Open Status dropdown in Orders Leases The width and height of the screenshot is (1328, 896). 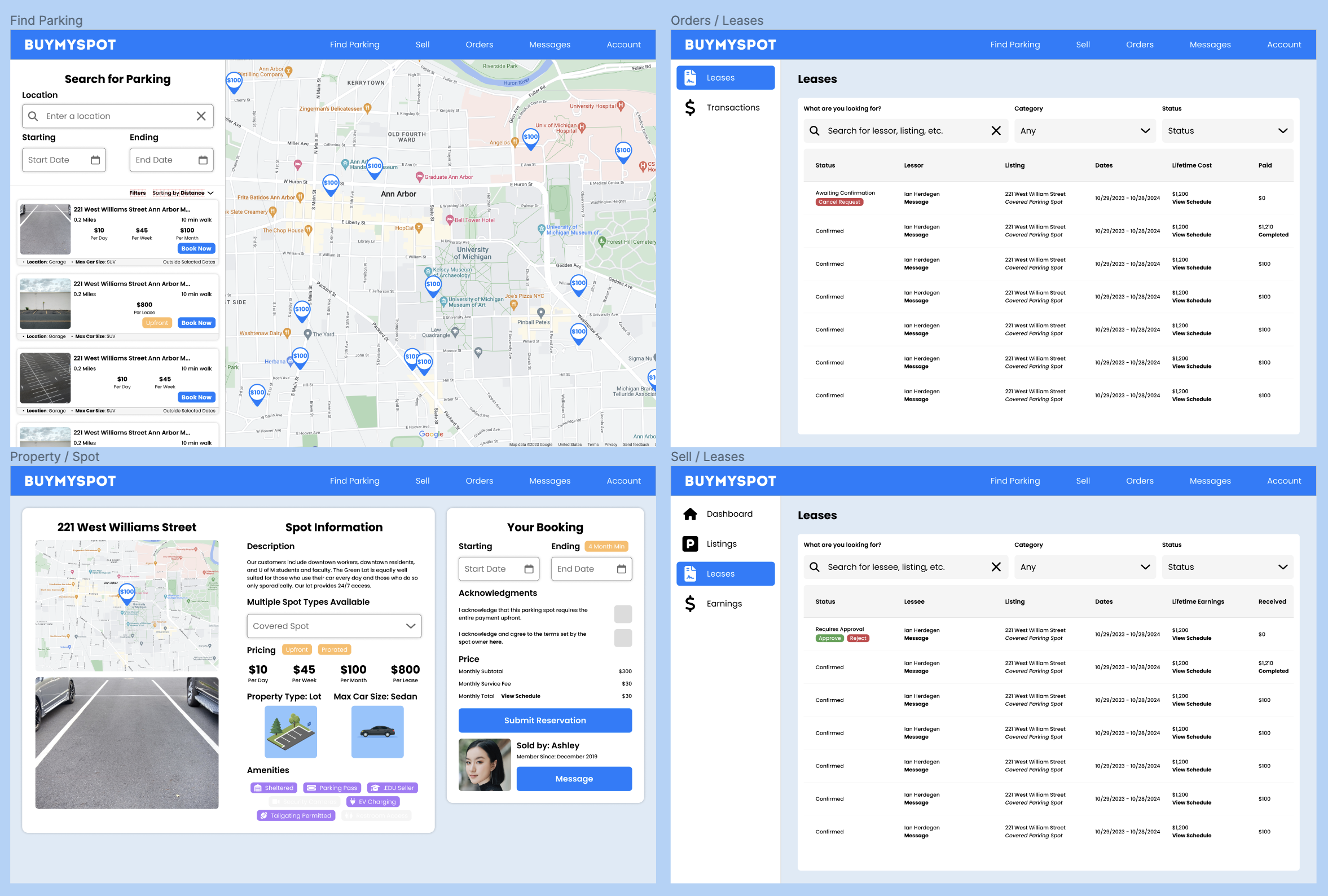coord(1228,131)
